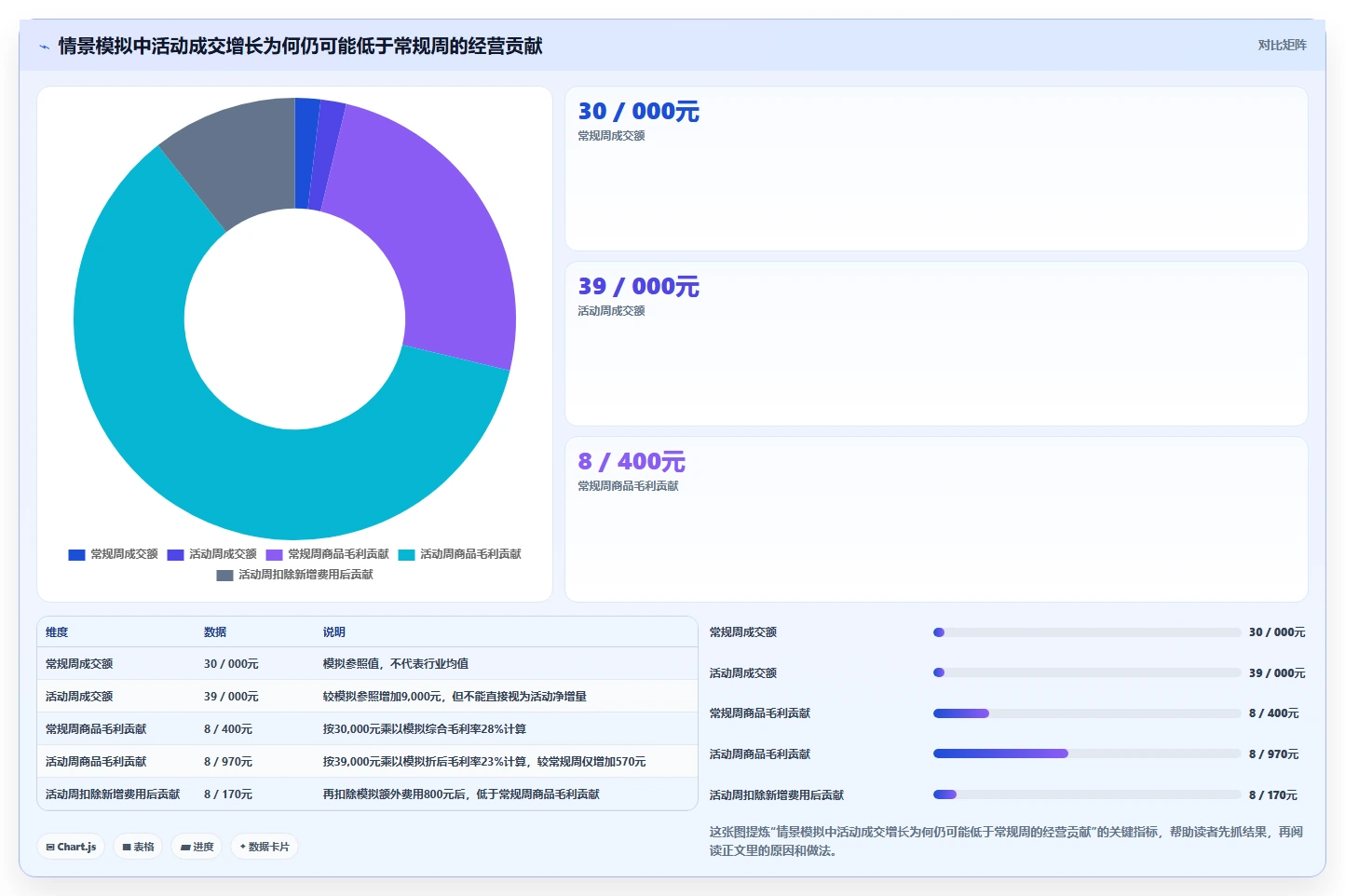Image resolution: width=1345 pixels, height=896 pixels.
Task: Click the 数据卡片 tag at the bottom
Action: coord(265,847)
